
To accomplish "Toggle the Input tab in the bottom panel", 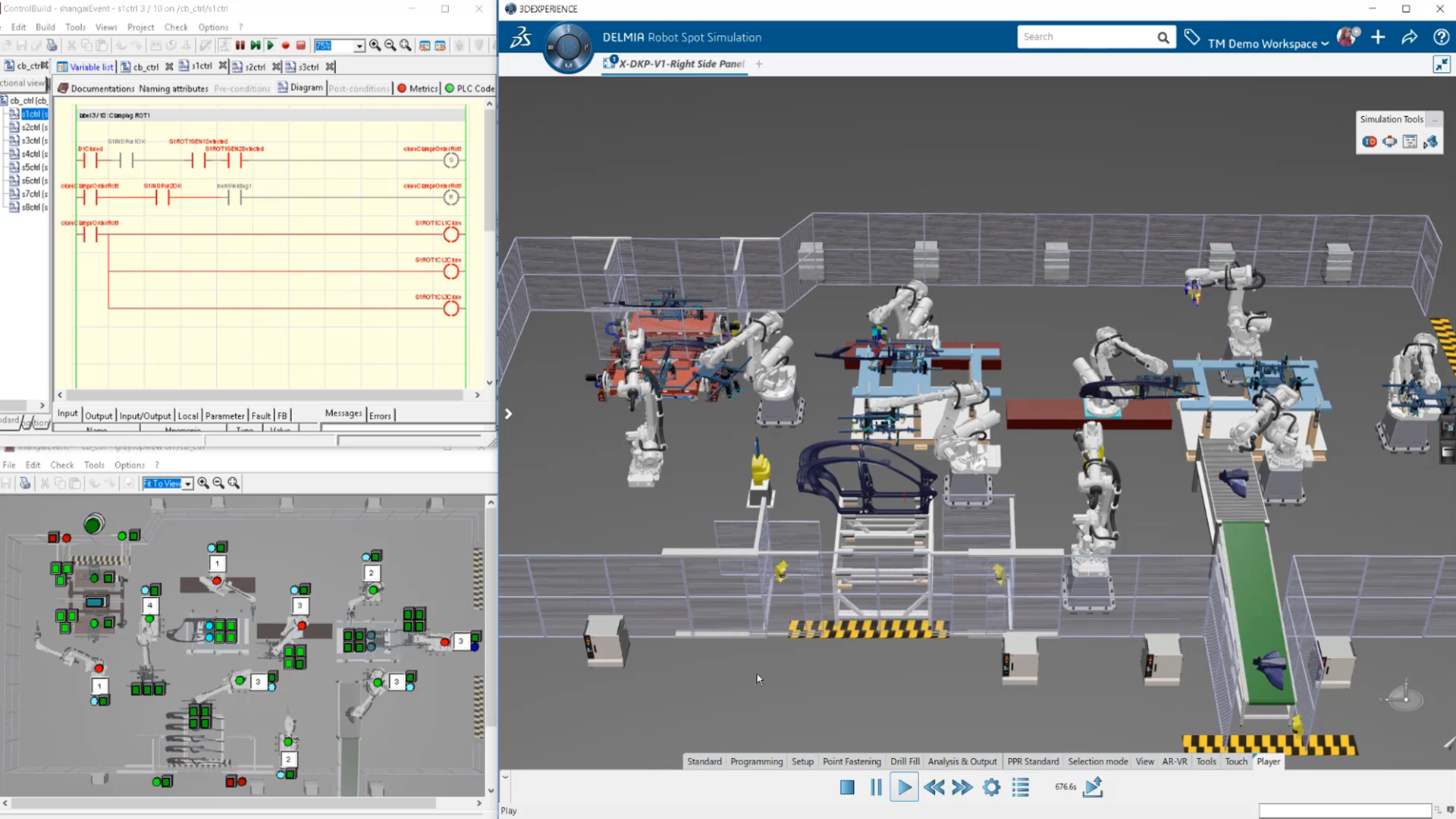I will [x=65, y=415].
